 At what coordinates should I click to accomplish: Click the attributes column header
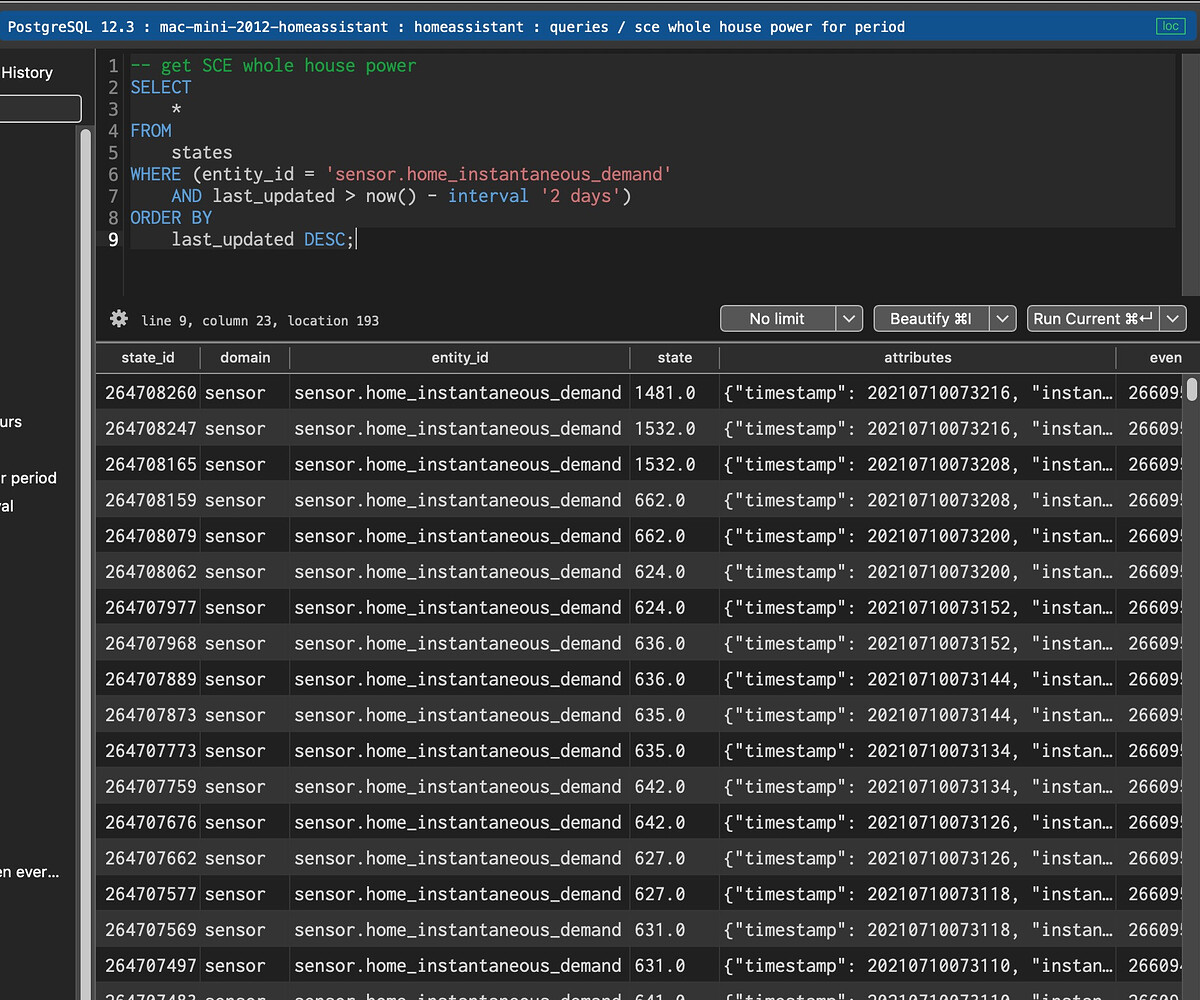pos(918,357)
